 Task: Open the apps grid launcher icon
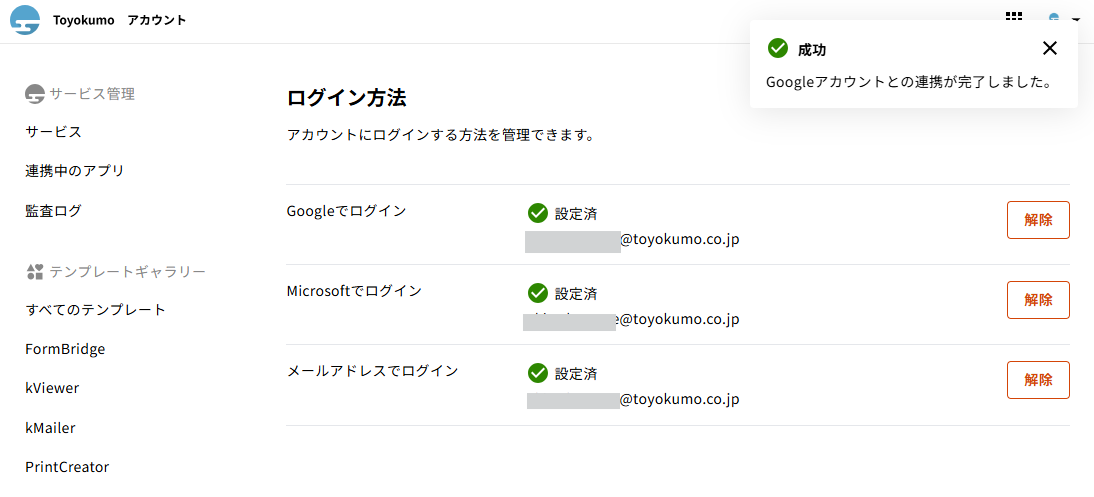tap(1014, 17)
